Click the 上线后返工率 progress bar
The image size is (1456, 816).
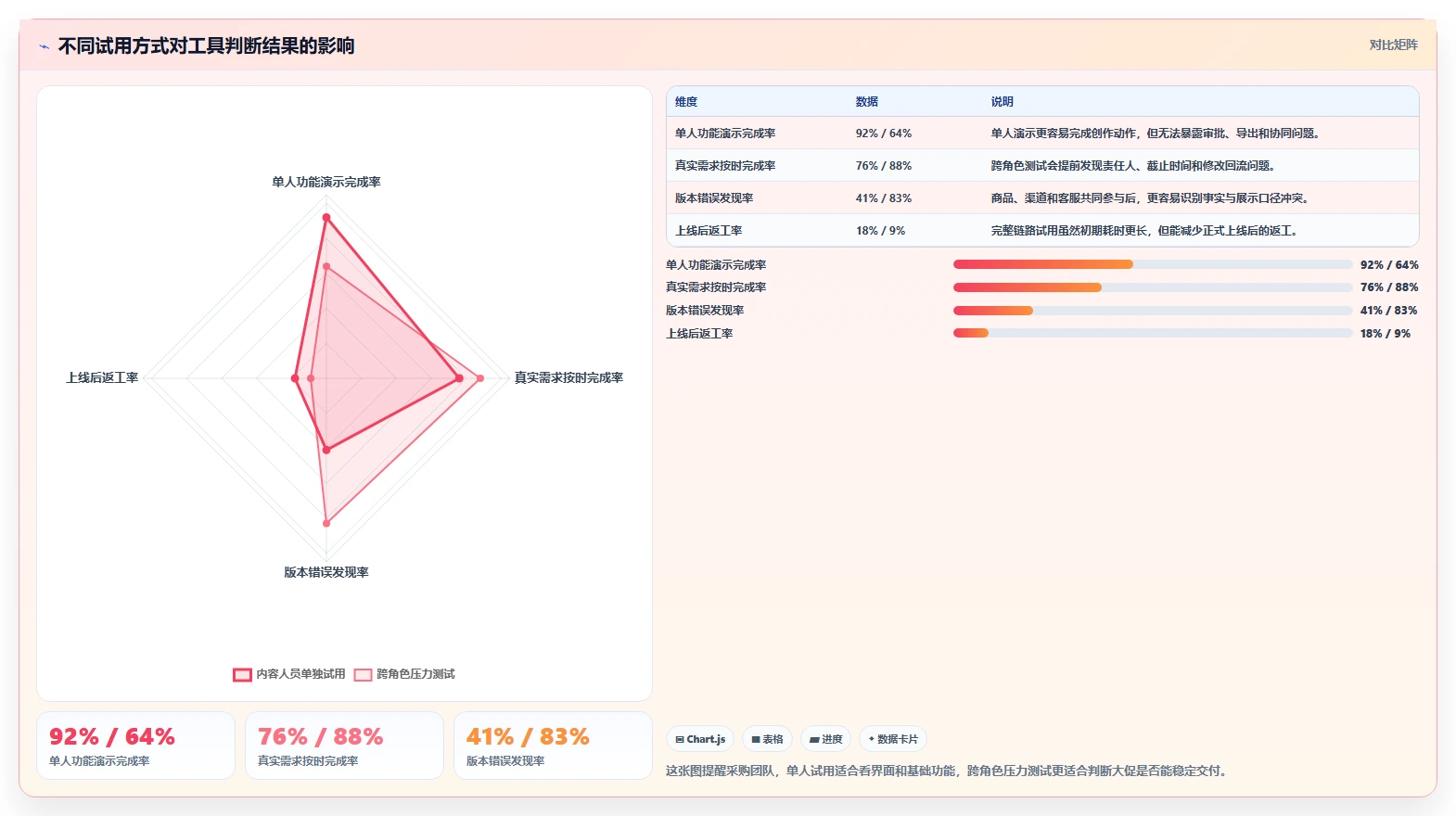[x=1152, y=333]
